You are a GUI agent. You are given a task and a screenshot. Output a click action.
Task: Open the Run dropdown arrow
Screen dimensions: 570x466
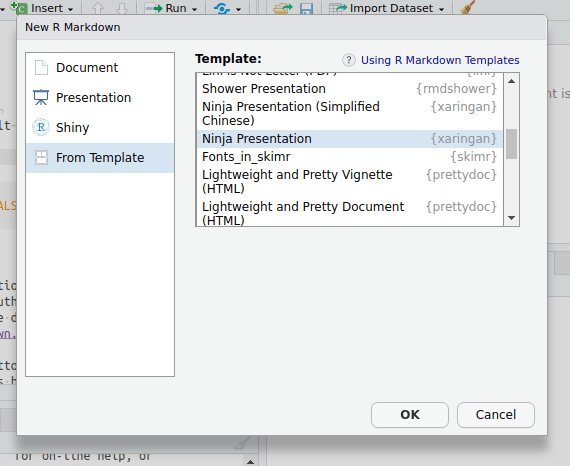click(x=194, y=9)
